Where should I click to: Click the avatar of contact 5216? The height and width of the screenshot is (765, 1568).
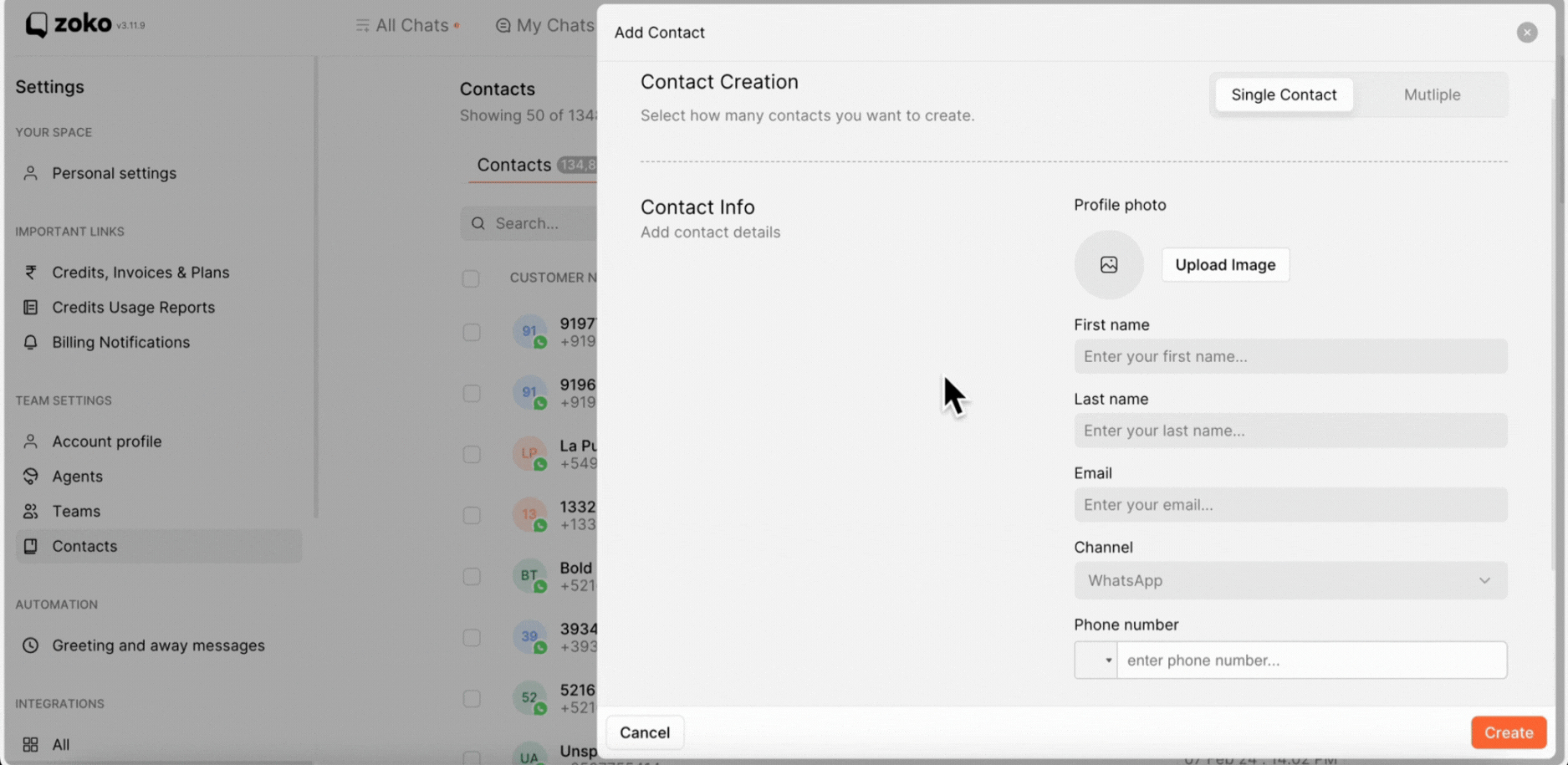click(x=529, y=697)
